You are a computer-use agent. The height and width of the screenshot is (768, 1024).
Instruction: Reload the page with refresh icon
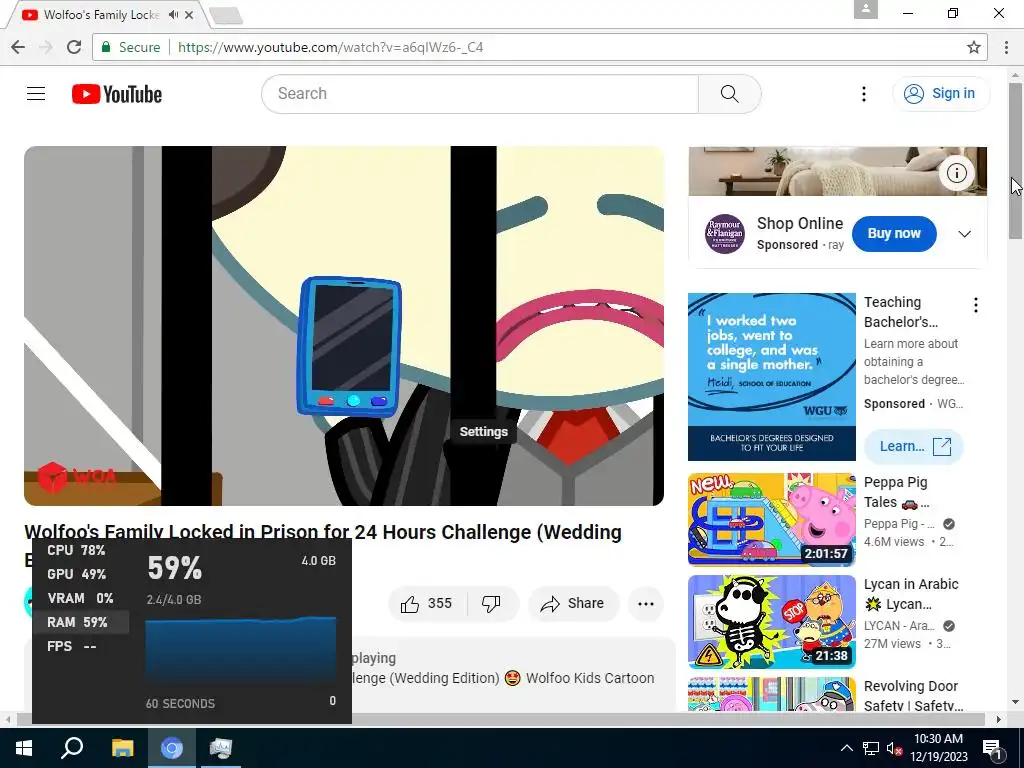tap(74, 47)
